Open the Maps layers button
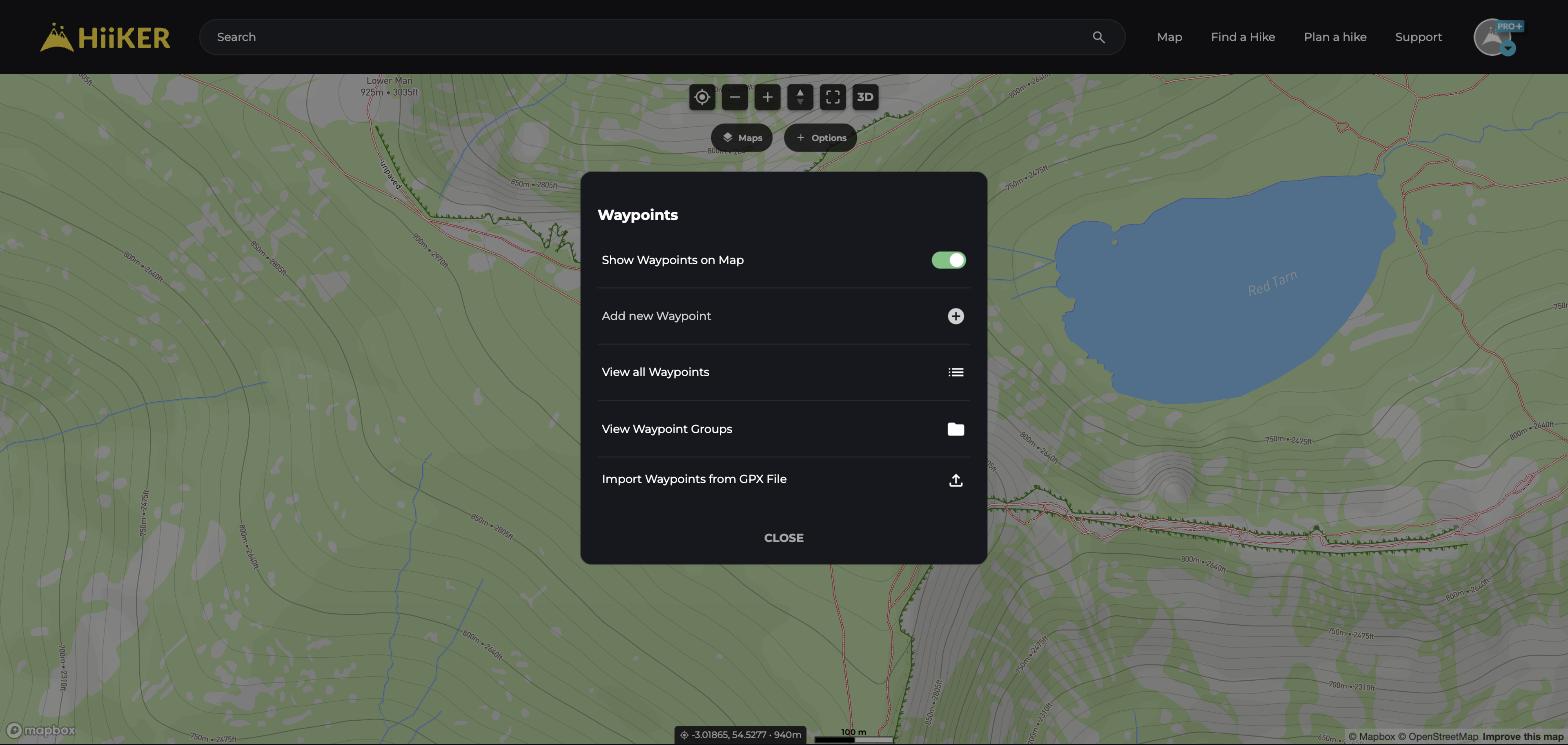Viewport: 1568px width, 745px height. click(x=742, y=138)
